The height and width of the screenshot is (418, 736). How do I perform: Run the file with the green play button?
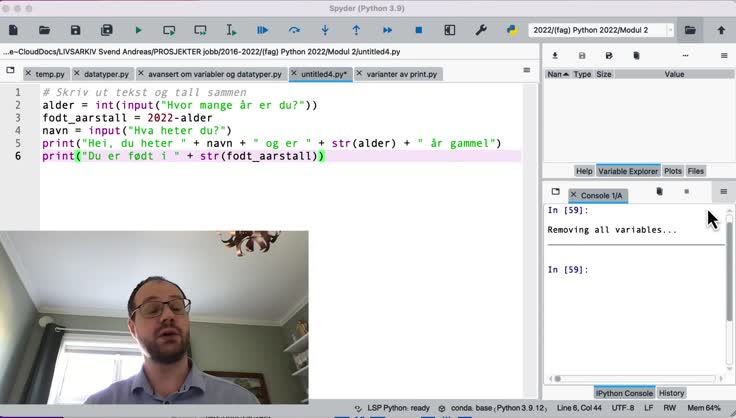point(138,30)
